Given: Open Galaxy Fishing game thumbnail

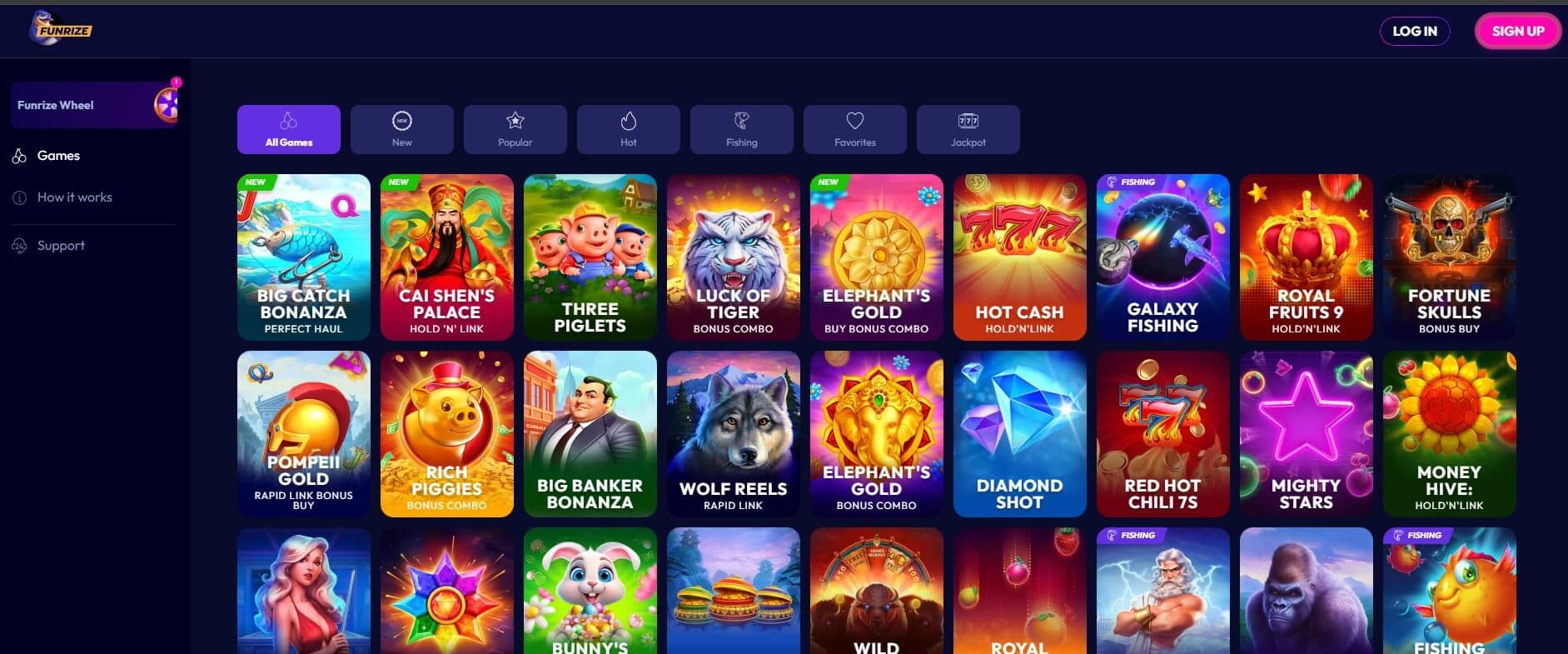Looking at the screenshot, I should 1163,257.
